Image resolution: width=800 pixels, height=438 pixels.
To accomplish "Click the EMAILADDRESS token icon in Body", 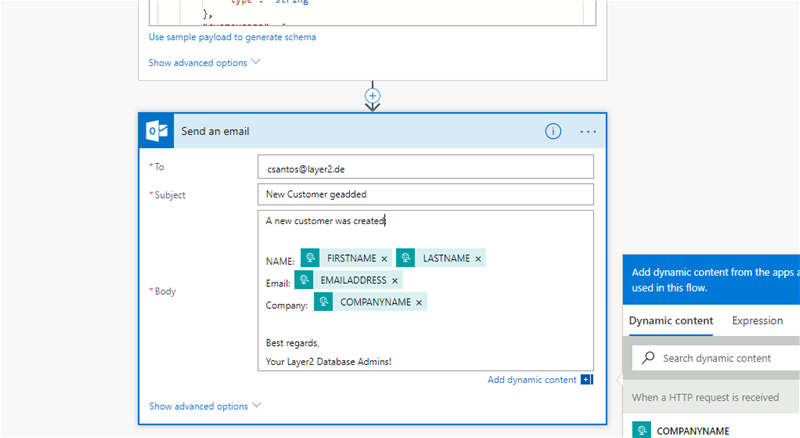I will [304, 280].
